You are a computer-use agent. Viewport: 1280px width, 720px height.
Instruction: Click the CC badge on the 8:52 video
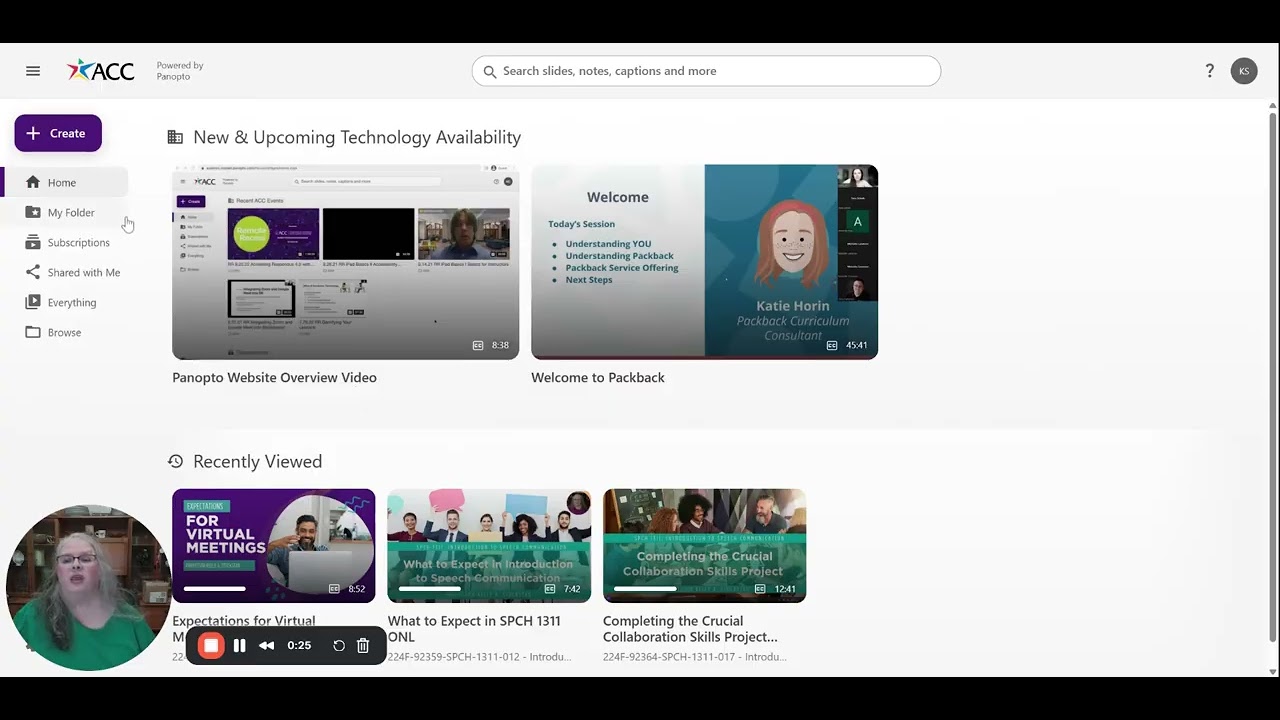point(334,589)
